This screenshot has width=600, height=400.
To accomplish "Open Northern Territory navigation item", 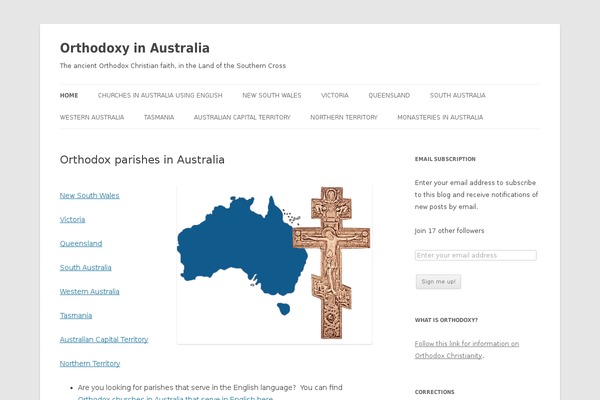I will [344, 117].
